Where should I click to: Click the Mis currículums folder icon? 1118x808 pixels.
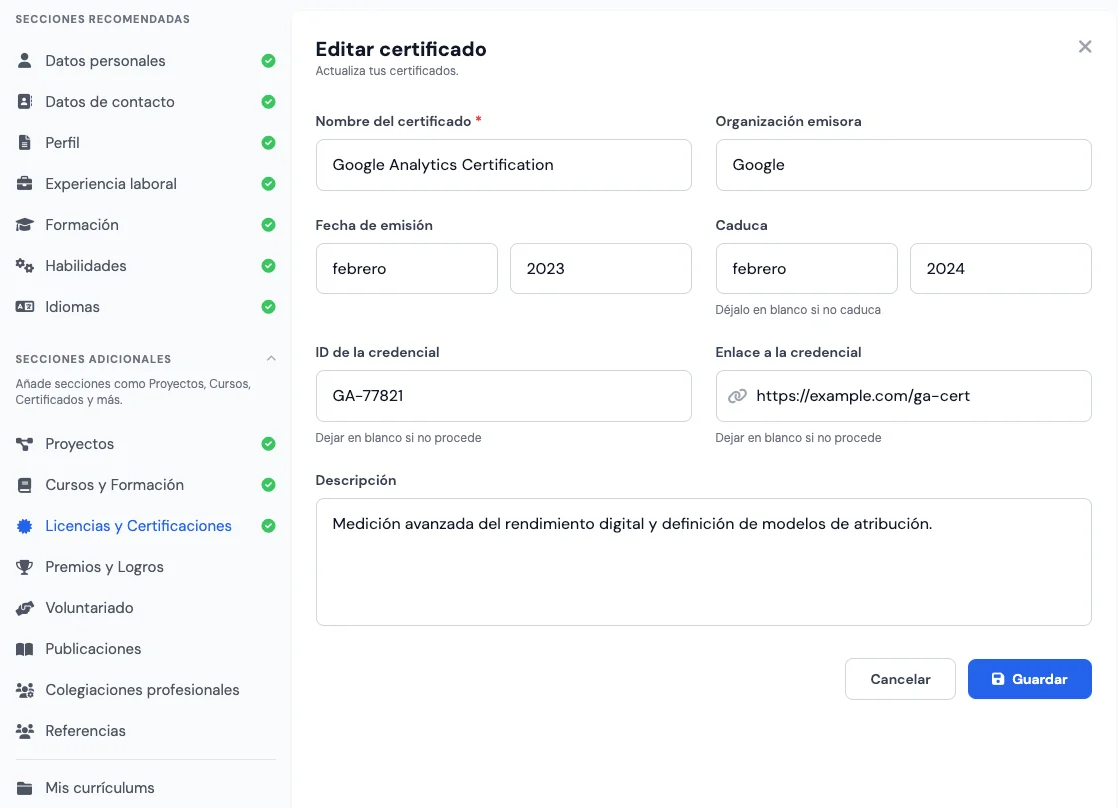coord(24,788)
